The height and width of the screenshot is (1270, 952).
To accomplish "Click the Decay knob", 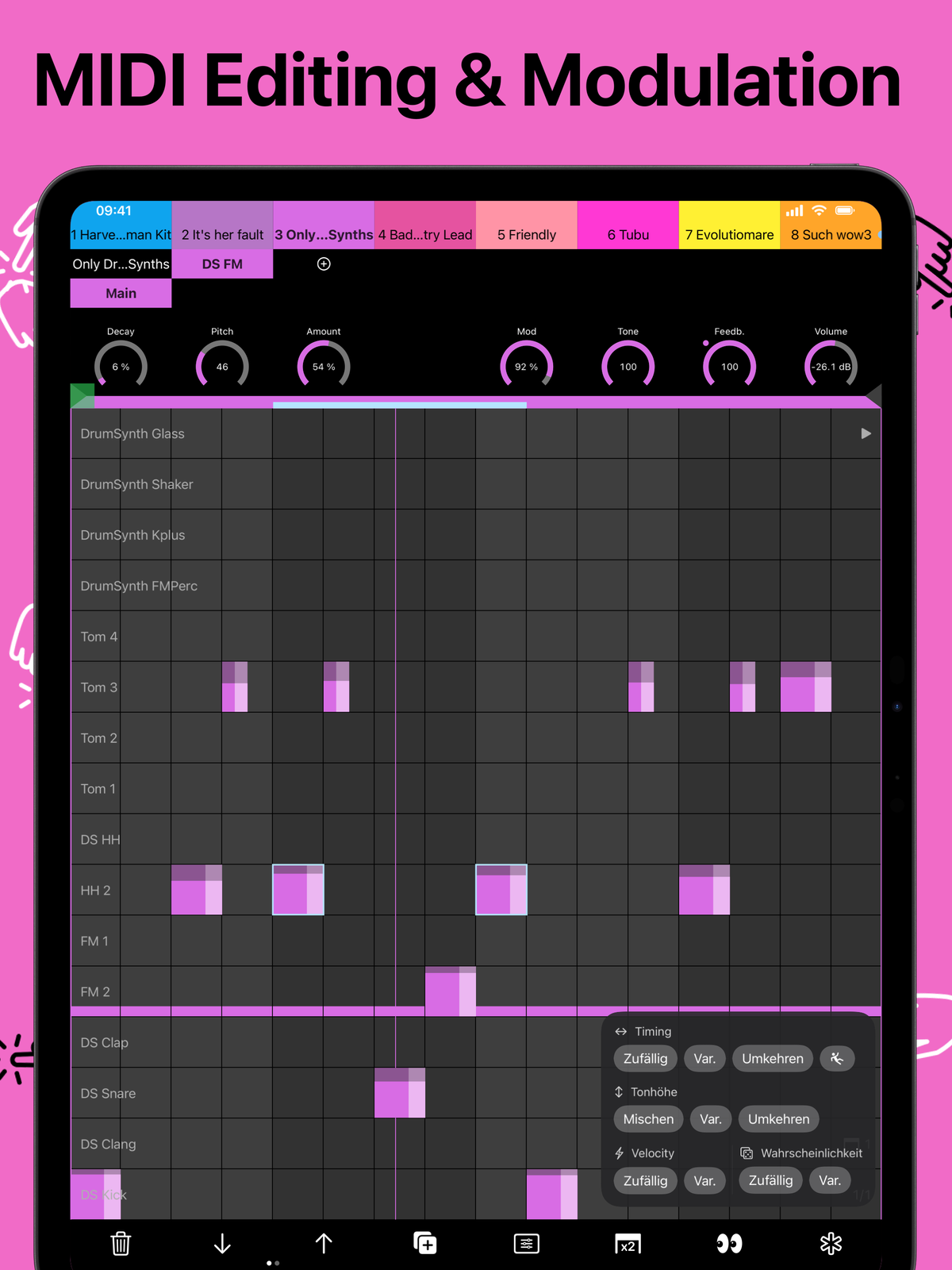I will pyautogui.click(x=121, y=366).
